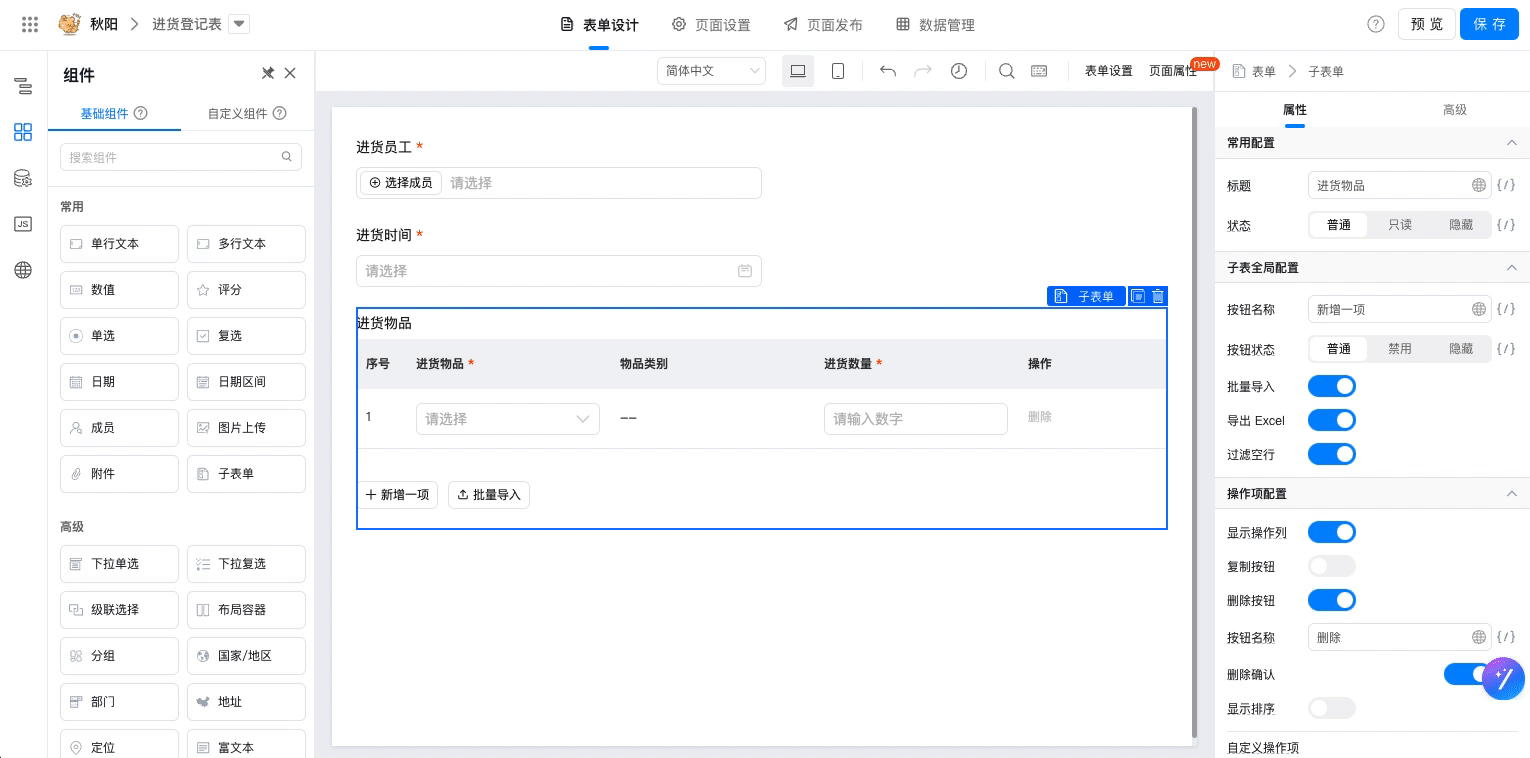Viewport: 1530px width, 758px height.
Task: Open the app launcher grid icon
Action: [30, 25]
